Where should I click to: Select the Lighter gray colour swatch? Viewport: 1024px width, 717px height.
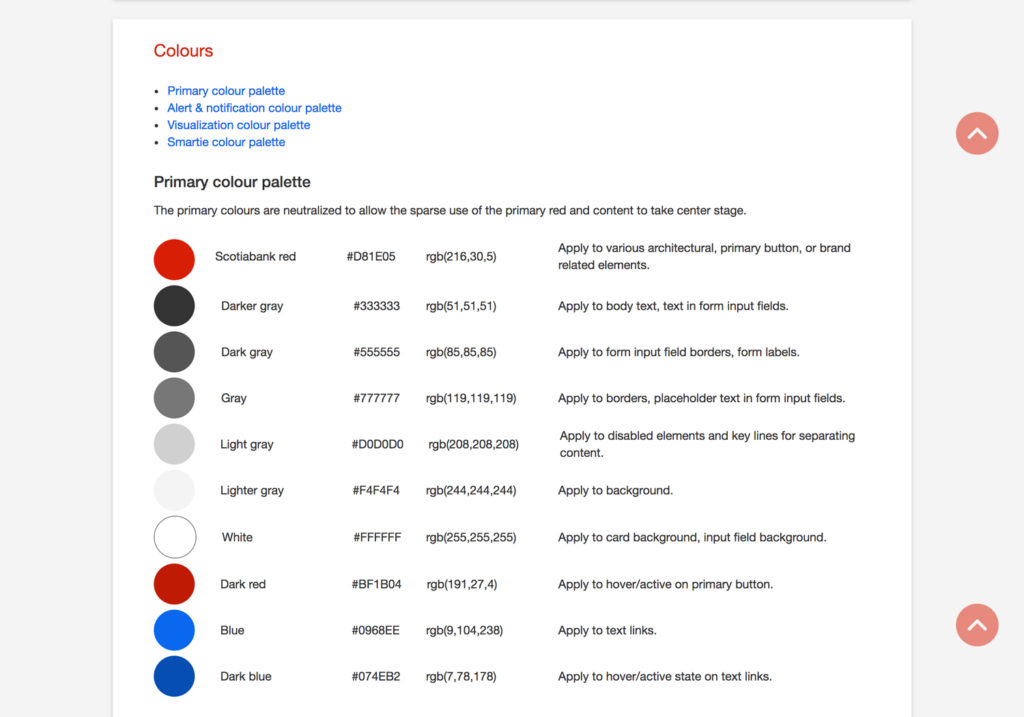pos(174,490)
